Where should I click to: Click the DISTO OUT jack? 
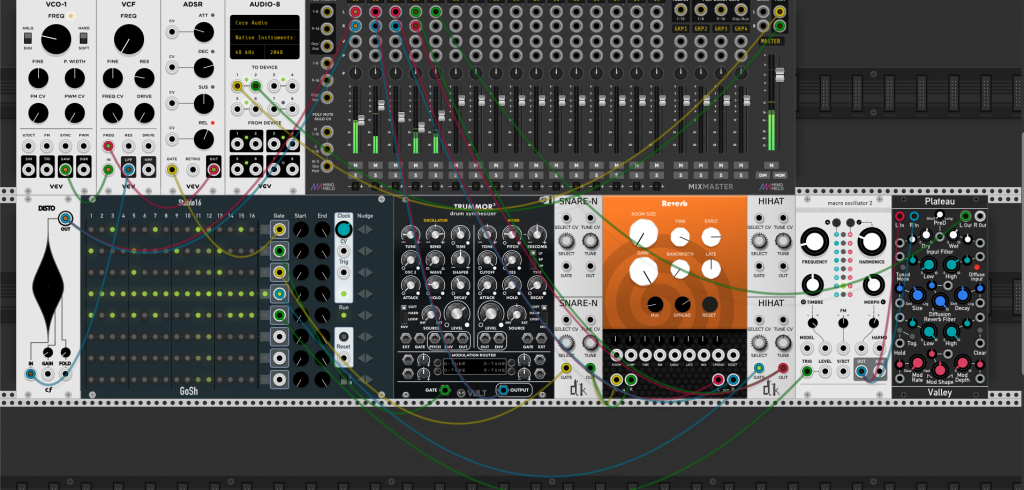[65, 219]
